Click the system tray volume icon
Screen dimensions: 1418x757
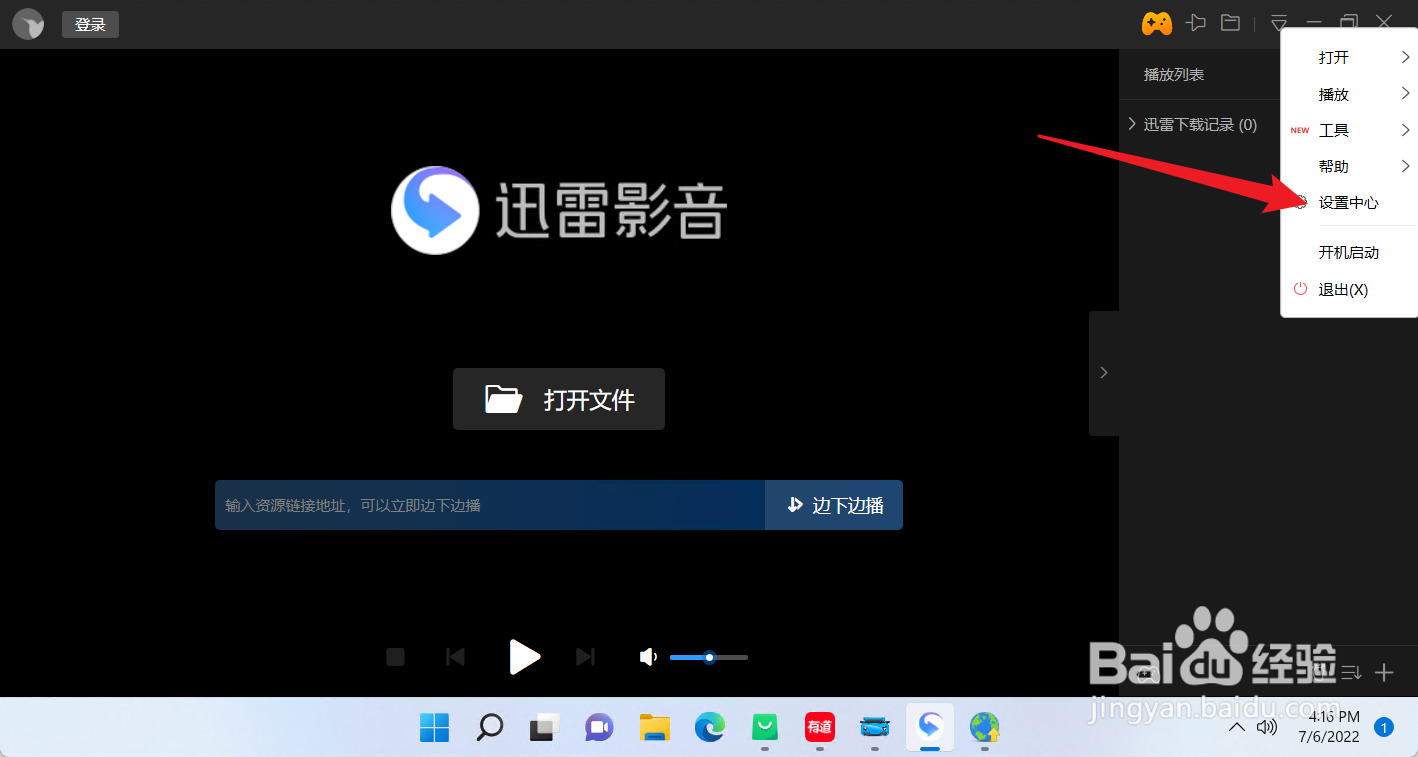[1267, 727]
